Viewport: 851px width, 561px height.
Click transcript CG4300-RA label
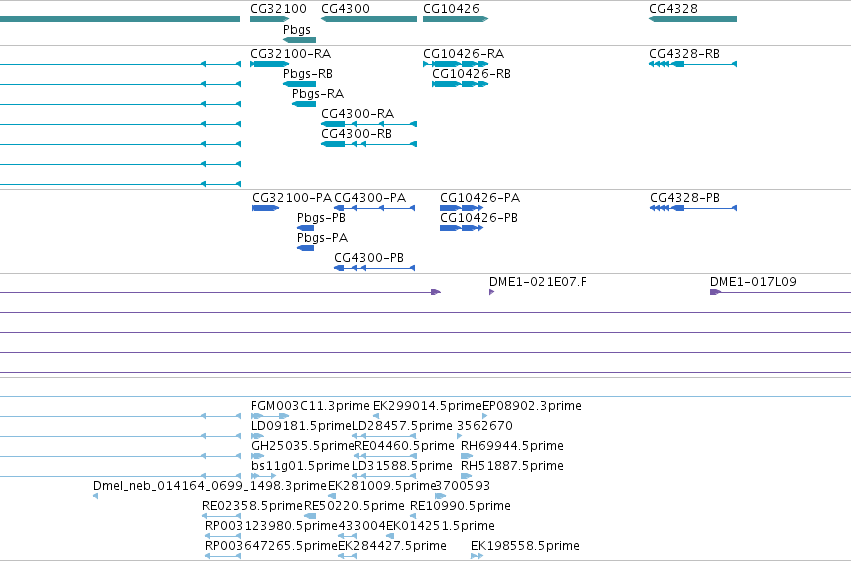point(358,114)
